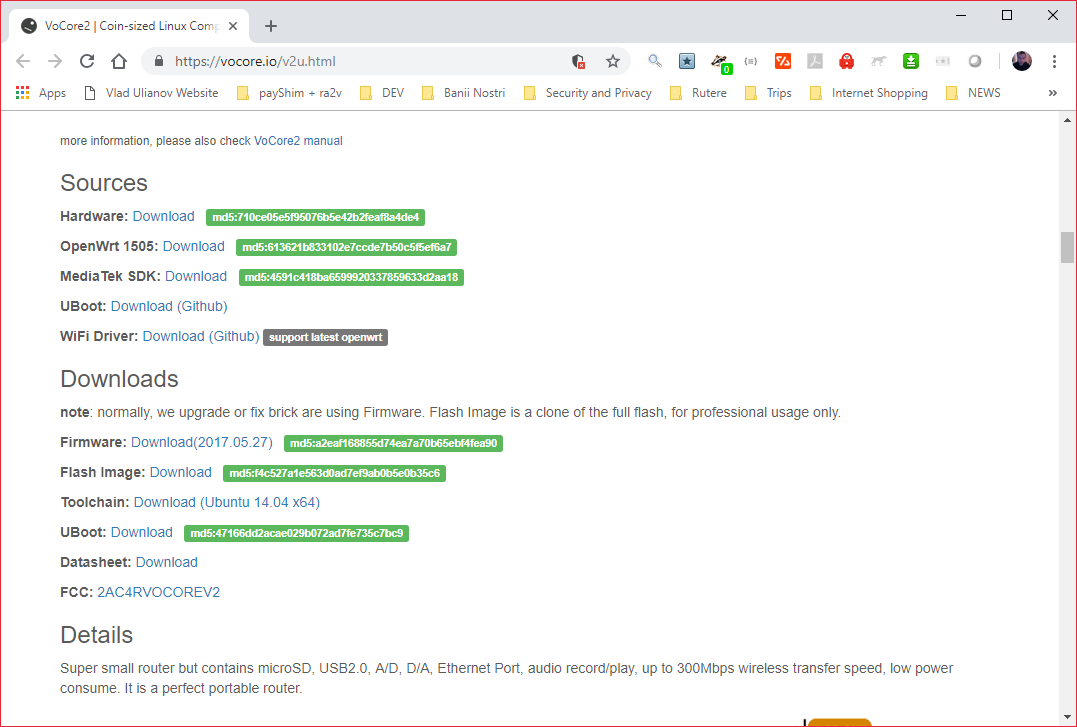This screenshot has width=1077, height=727.
Task: Open the gray animal-shaped extension
Action: point(878,61)
